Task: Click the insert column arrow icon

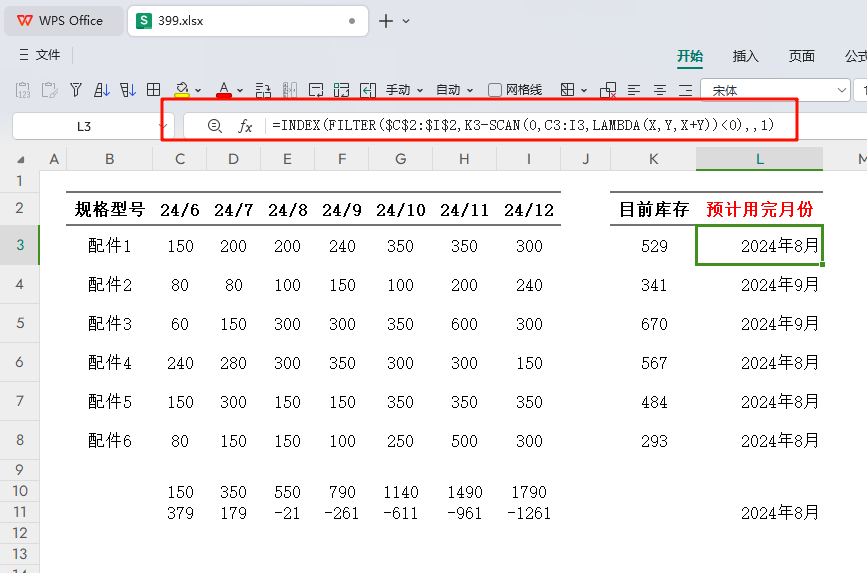Action: (x=368, y=90)
